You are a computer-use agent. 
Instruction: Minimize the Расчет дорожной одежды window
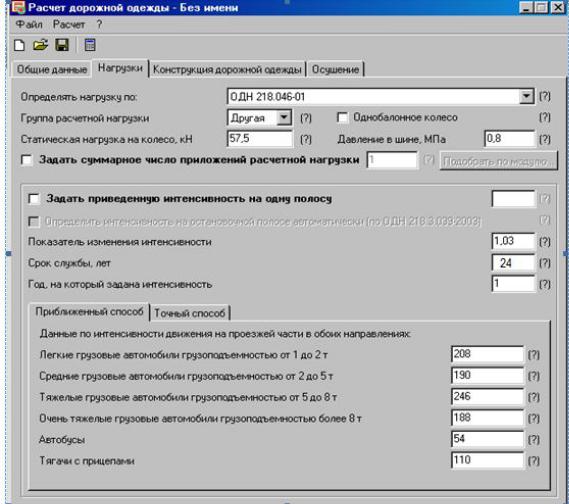(526, 7)
